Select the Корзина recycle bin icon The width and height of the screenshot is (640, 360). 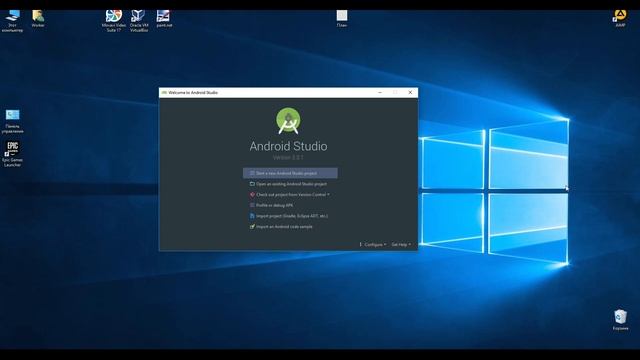pyautogui.click(x=620, y=320)
